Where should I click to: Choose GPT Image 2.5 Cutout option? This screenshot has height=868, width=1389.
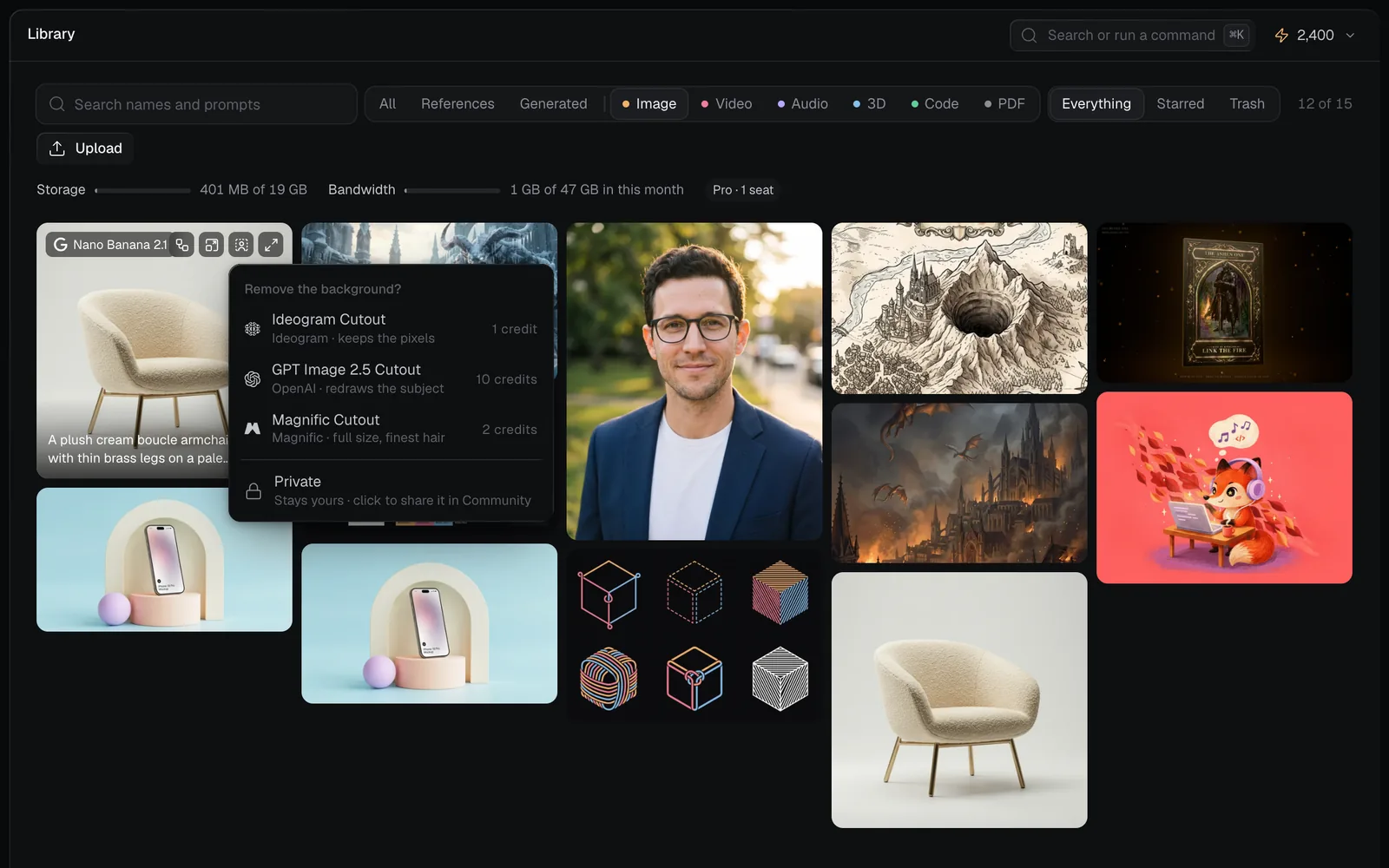coord(391,379)
